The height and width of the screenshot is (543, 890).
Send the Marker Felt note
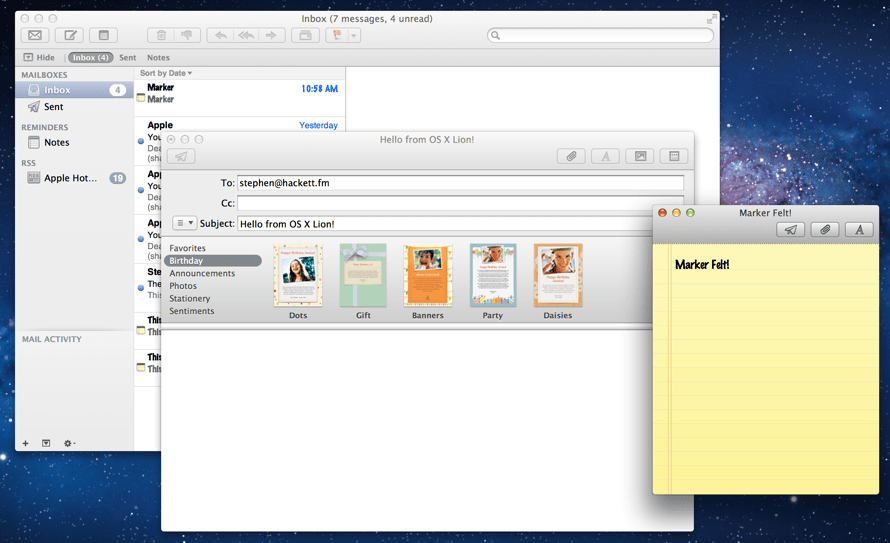[791, 229]
